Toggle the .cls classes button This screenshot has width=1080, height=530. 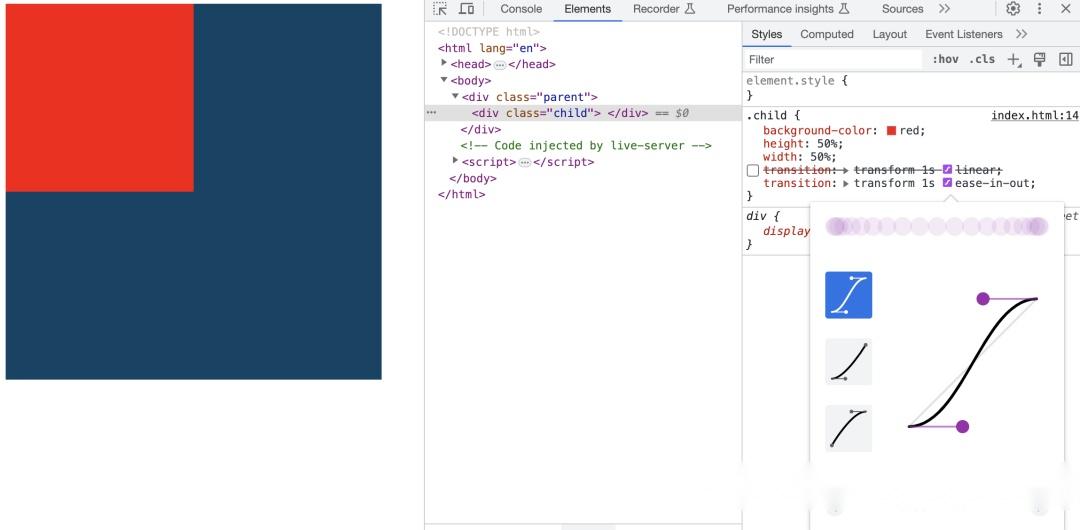[x=982, y=59]
